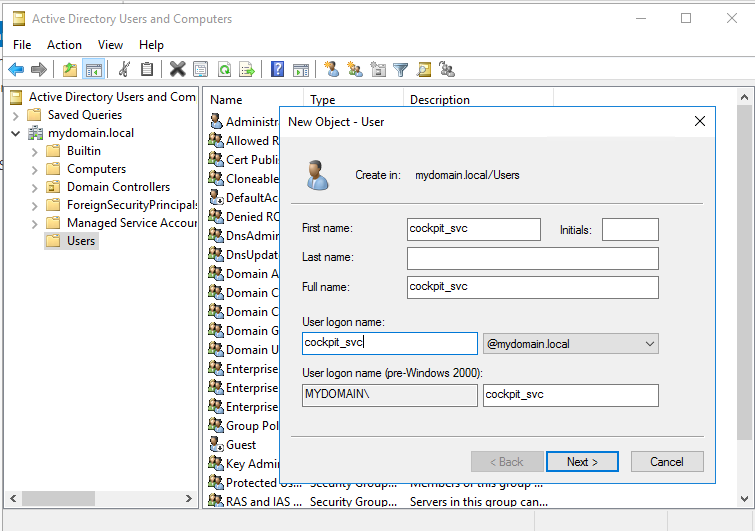
Task: Open the Action menu
Action: coord(64,45)
